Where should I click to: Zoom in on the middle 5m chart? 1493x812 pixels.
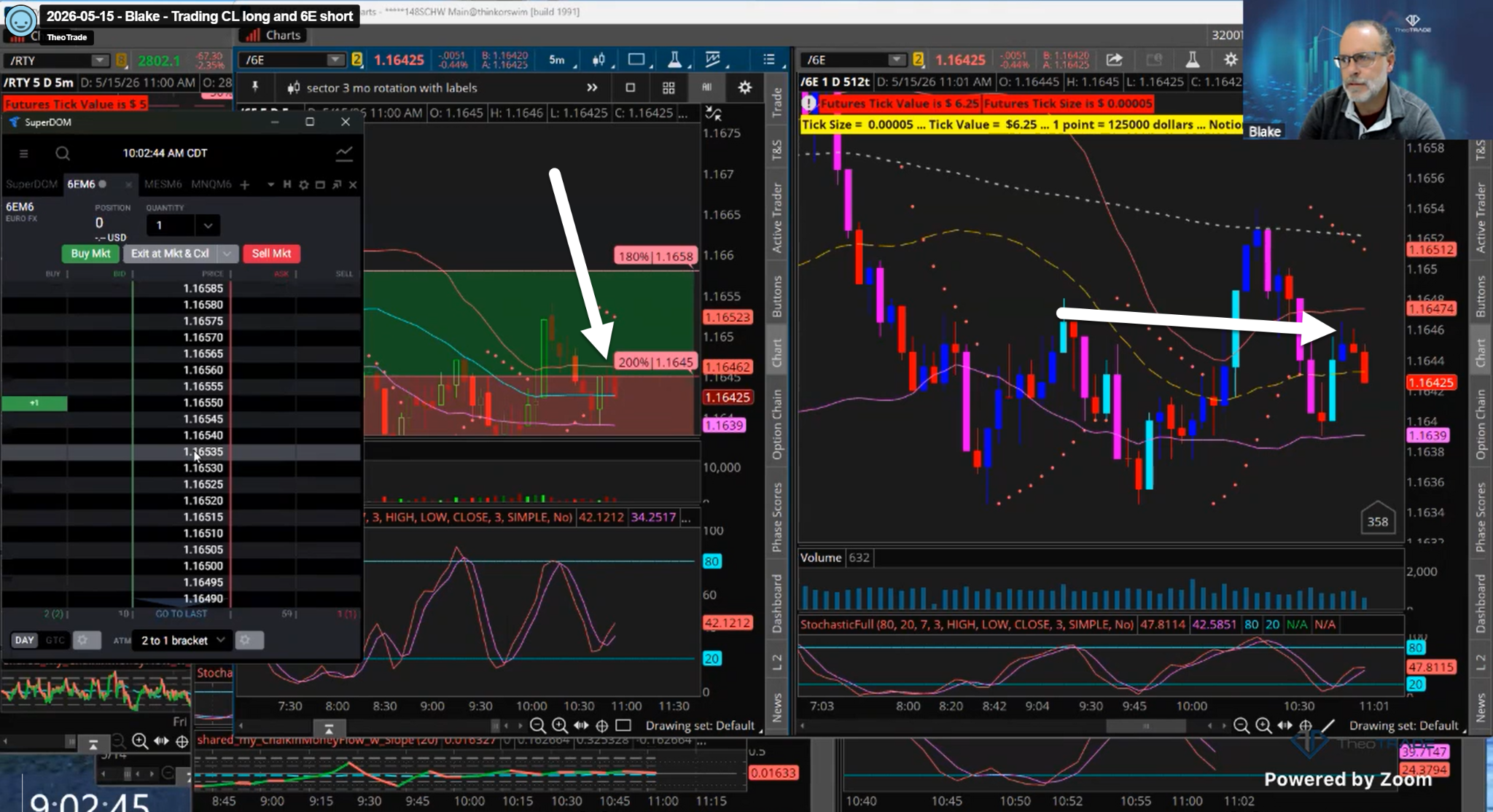click(x=560, y=725)
